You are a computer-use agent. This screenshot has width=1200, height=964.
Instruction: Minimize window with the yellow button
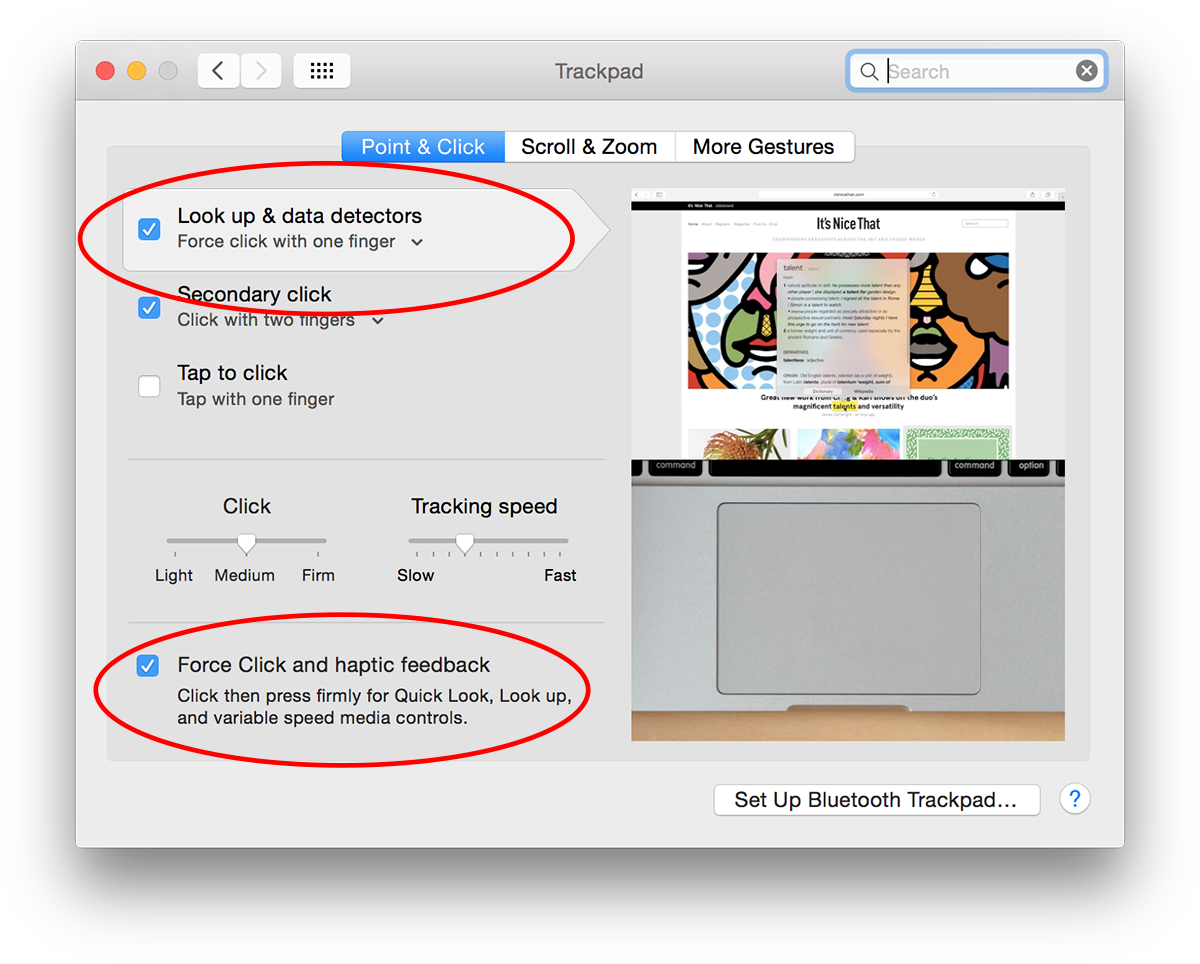pos(137,71)
